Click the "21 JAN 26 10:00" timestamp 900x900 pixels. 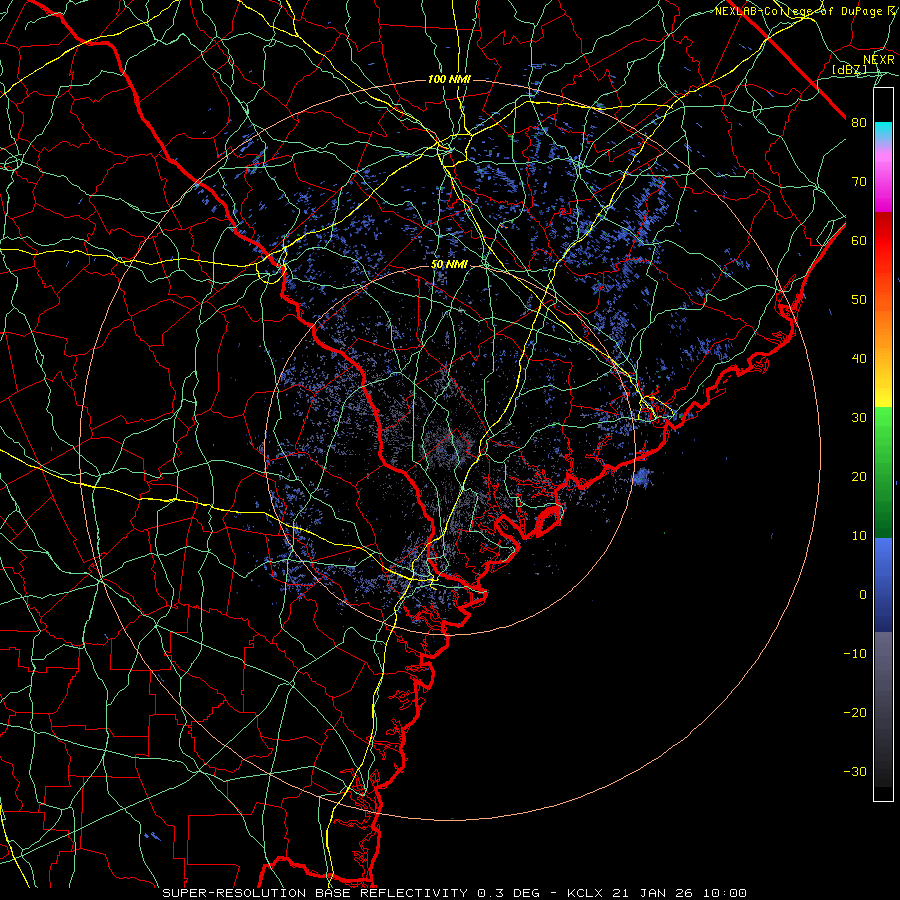click(680, 893)
